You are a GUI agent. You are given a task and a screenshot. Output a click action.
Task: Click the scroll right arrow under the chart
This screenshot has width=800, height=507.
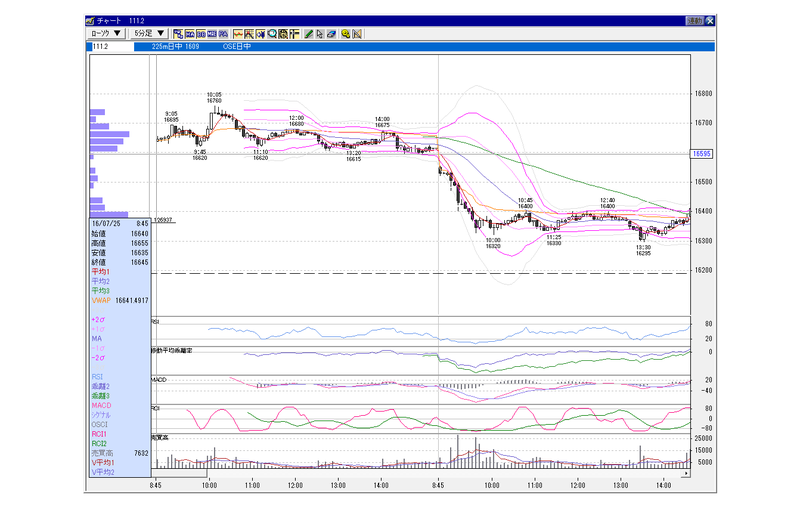[x=686, y=474]
